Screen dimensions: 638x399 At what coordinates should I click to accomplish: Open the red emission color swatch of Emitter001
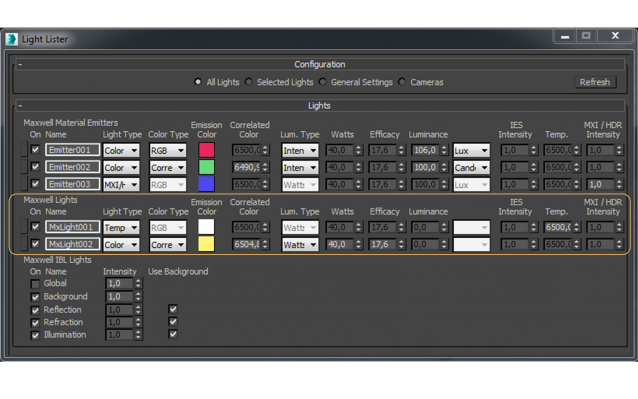[x=206, y=150]
